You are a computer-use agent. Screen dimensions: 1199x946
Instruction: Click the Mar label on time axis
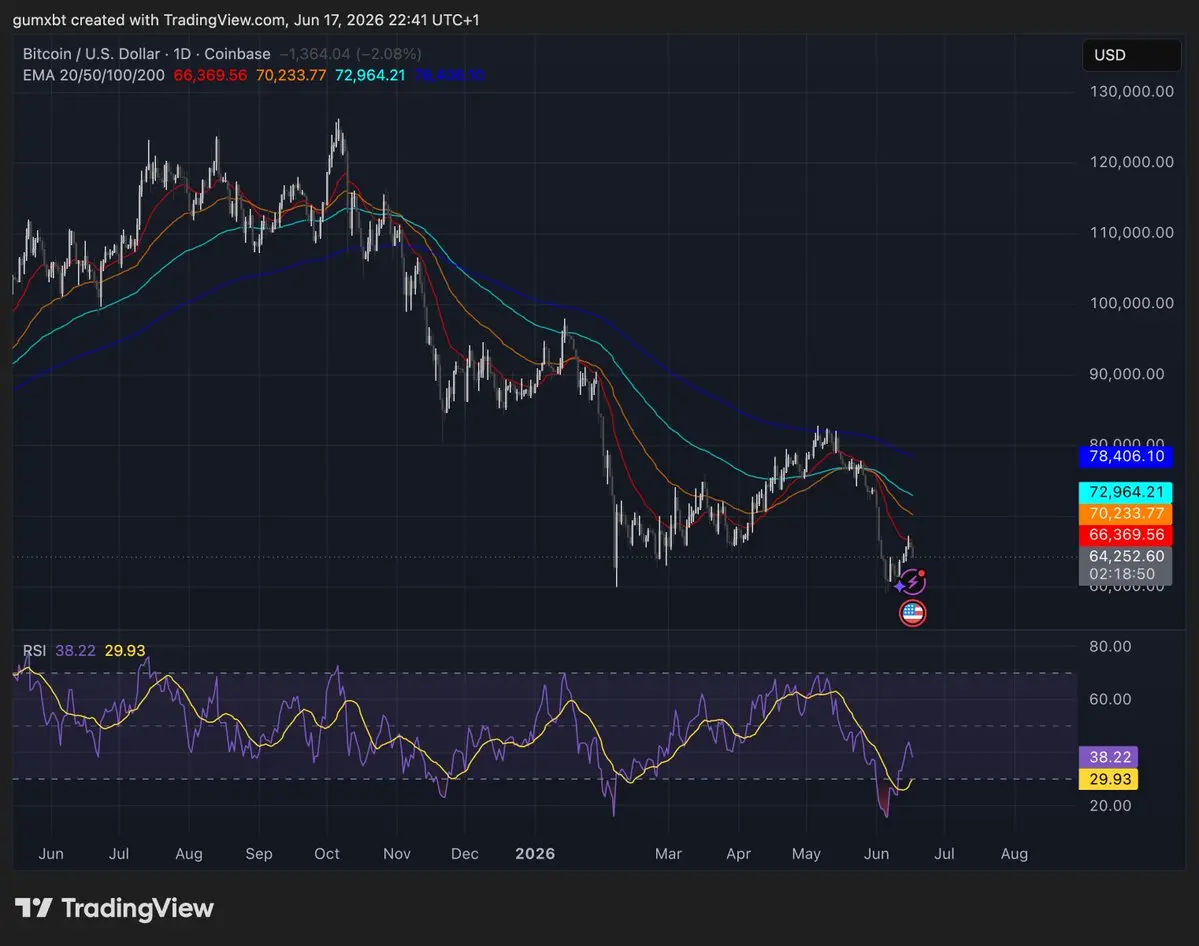pyautogui.click(x=668, y=853)
